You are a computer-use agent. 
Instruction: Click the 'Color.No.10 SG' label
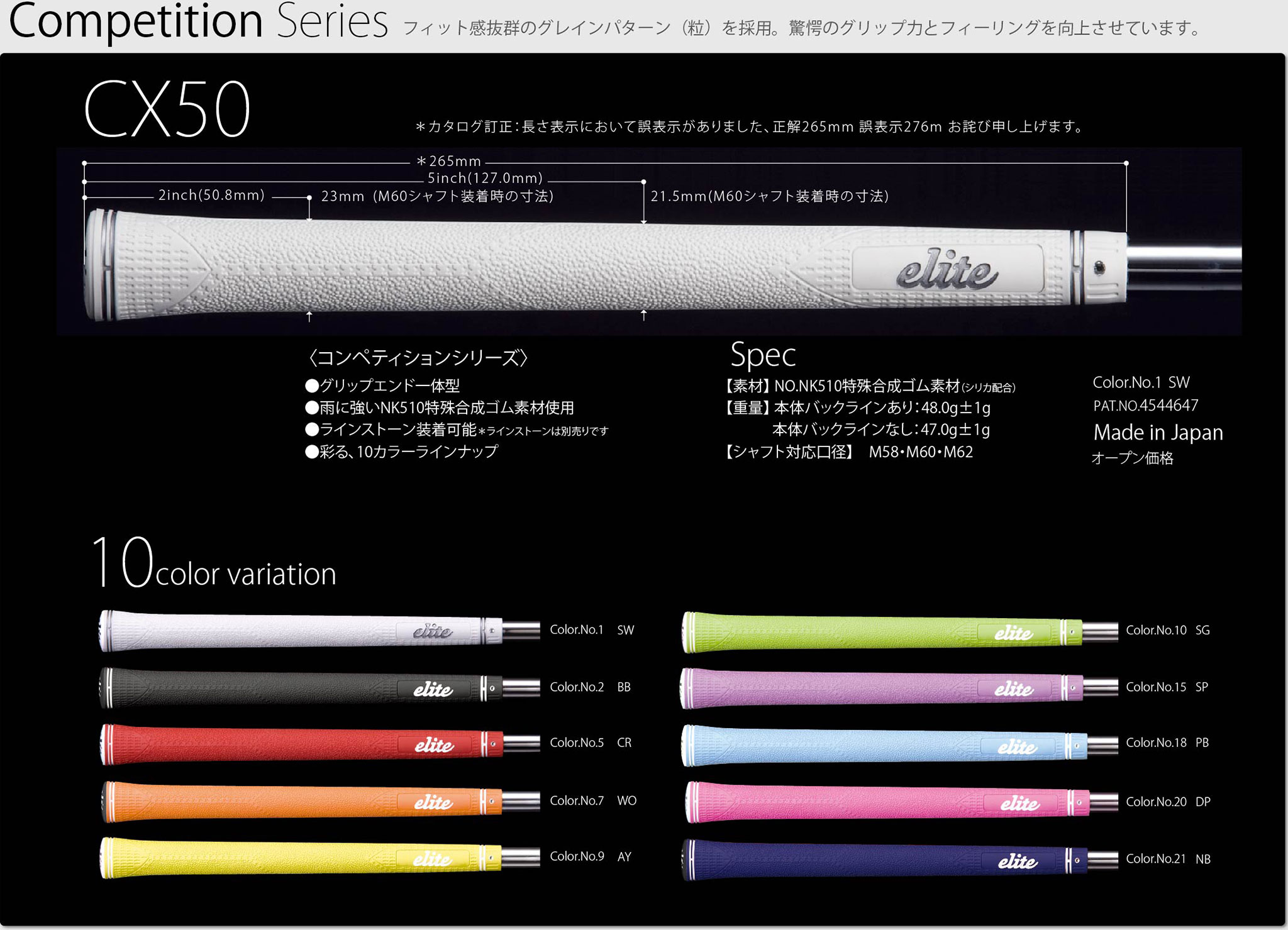pos(1168,630)
